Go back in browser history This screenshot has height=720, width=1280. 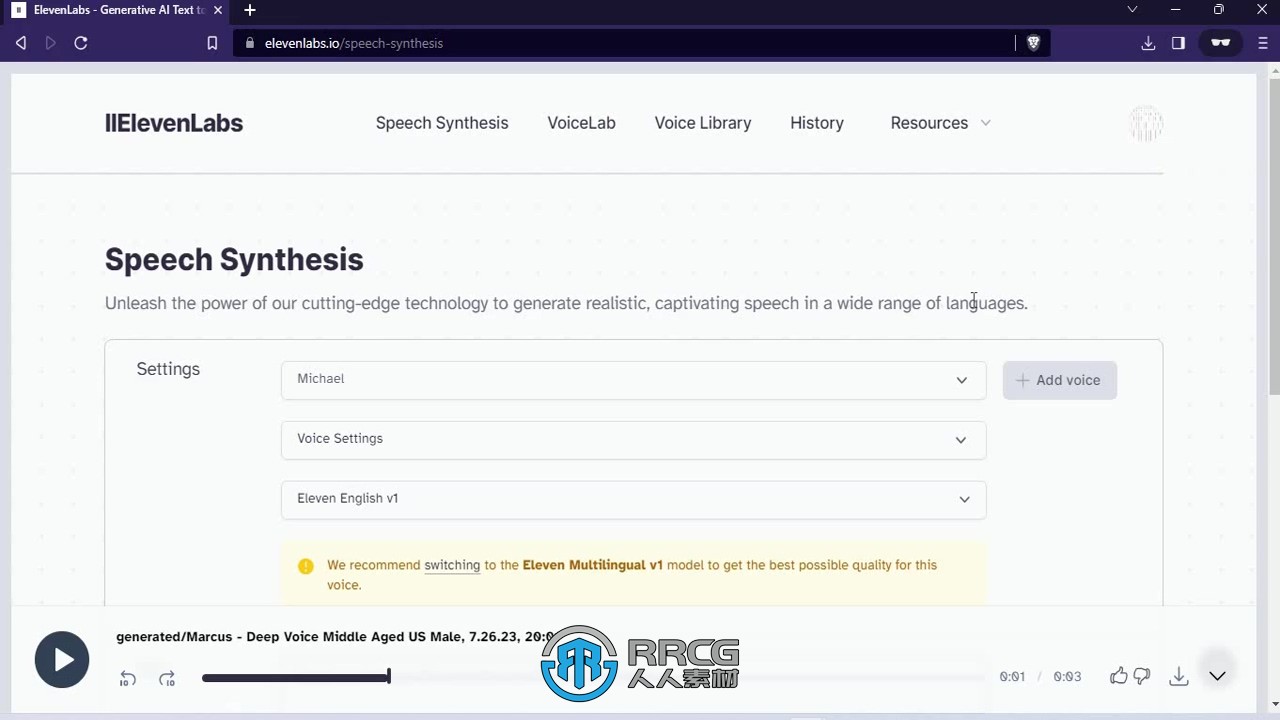(21, 43)
